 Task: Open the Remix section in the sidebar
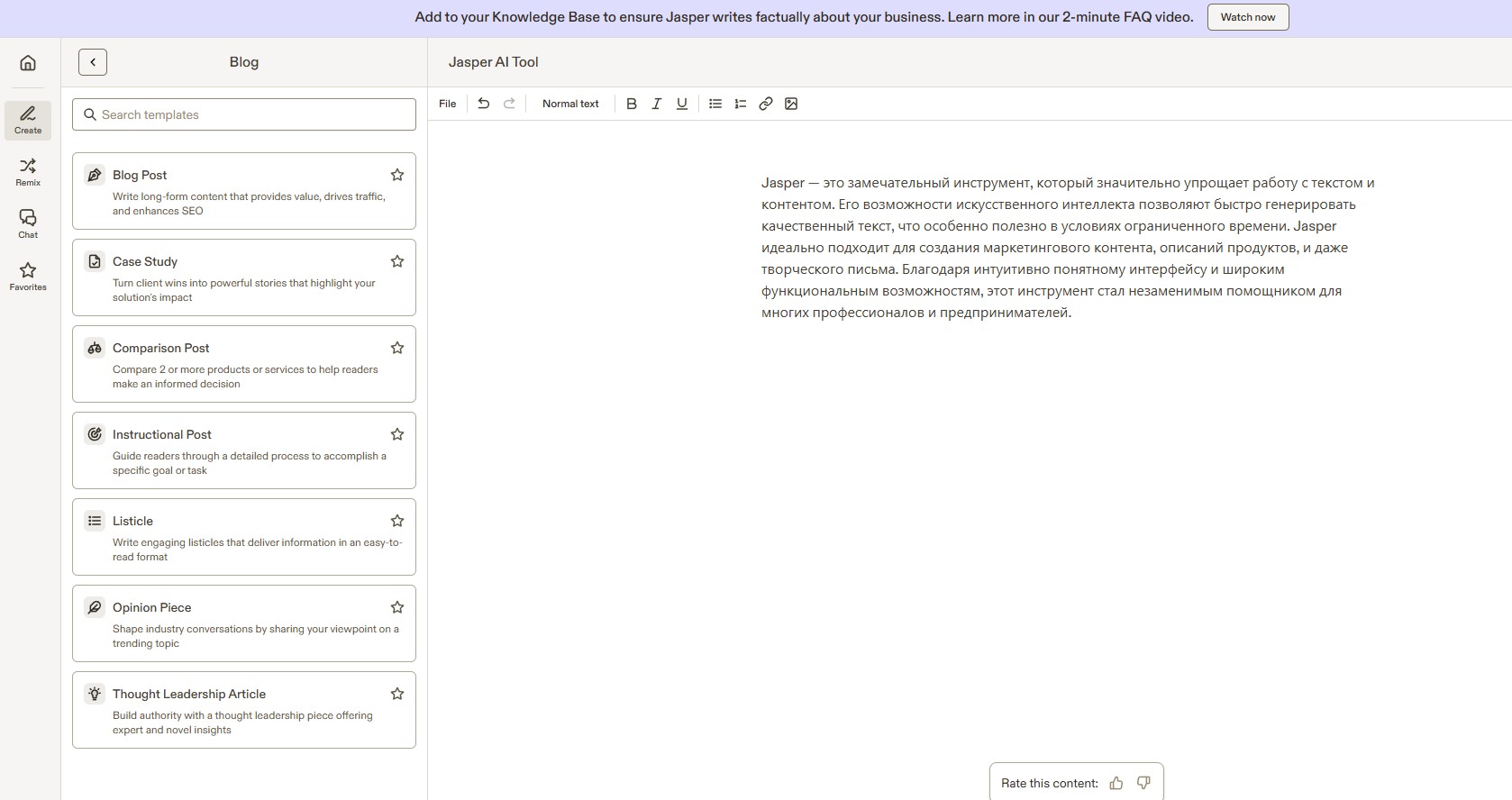tap(28, 172)
